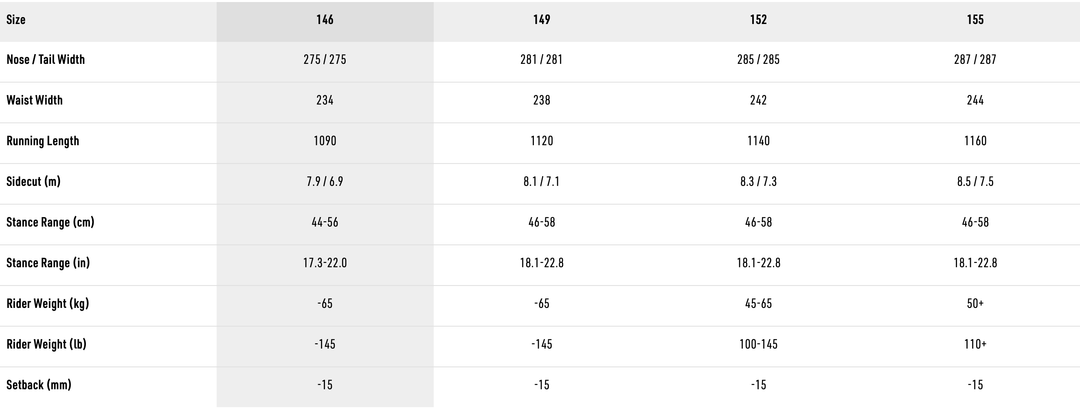The width and height of the screenshot is (1080, 410).
Task: Click the Waist Width row label
Action: tap(35, 101)
